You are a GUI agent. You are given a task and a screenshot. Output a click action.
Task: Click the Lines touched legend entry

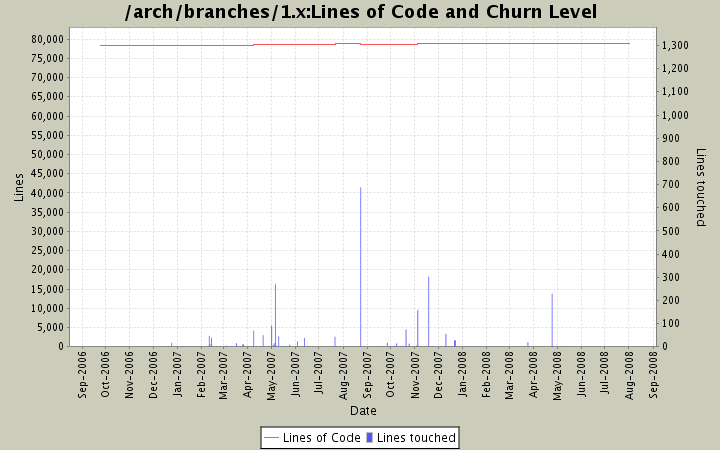tap(411, 438)
